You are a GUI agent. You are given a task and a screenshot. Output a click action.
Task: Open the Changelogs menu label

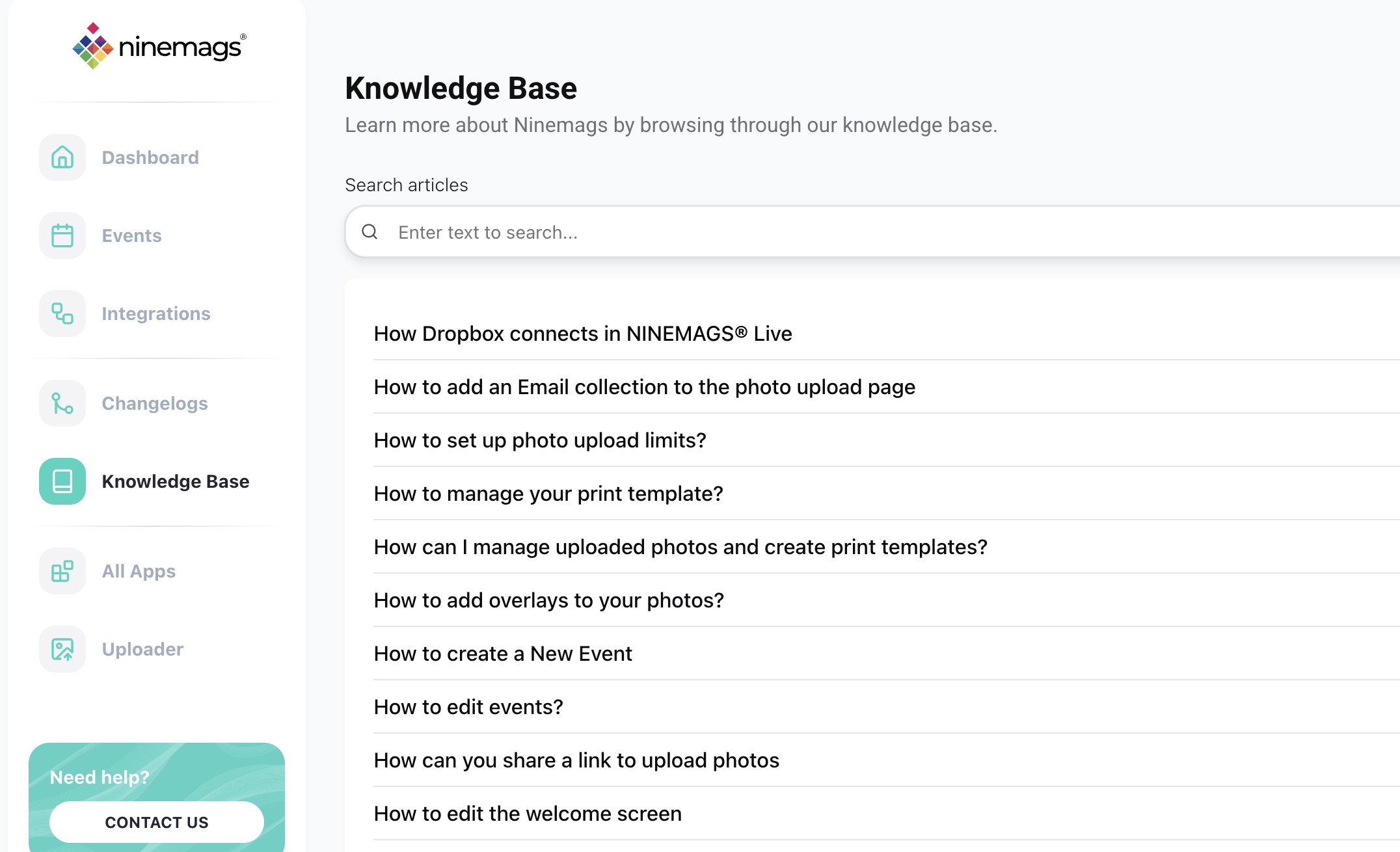[155, 403]
